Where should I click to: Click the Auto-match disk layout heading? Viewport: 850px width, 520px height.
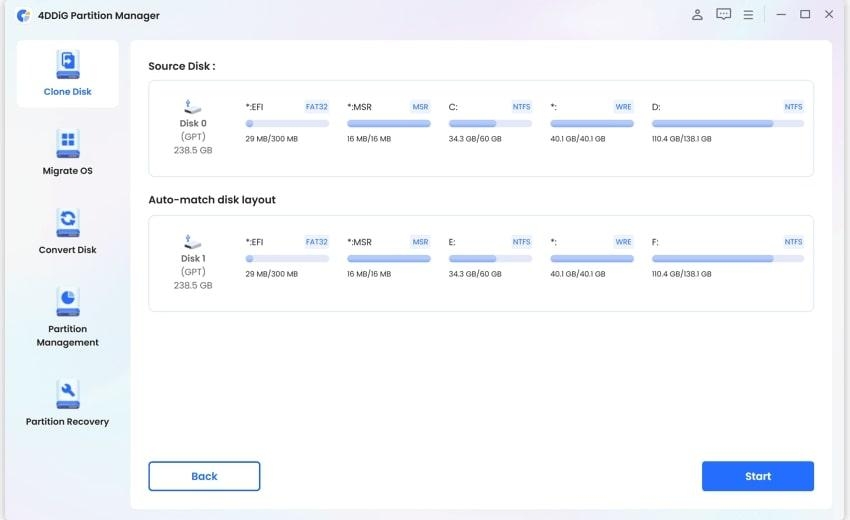pyautogui.click(x=212, y=200)
